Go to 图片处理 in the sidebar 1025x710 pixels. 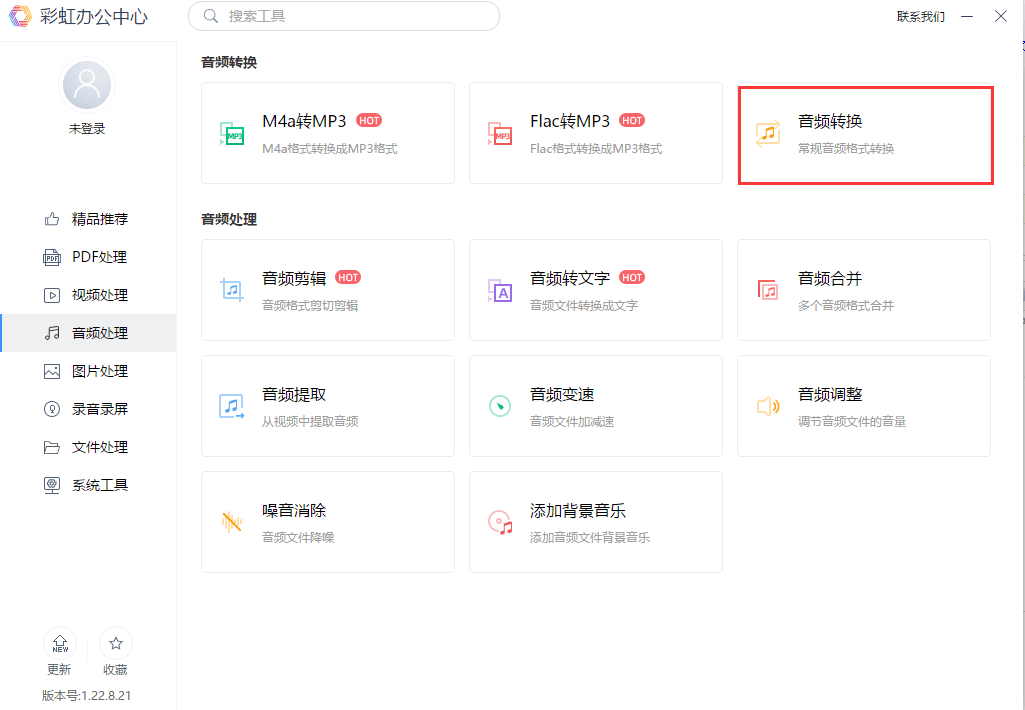point(88,371)
